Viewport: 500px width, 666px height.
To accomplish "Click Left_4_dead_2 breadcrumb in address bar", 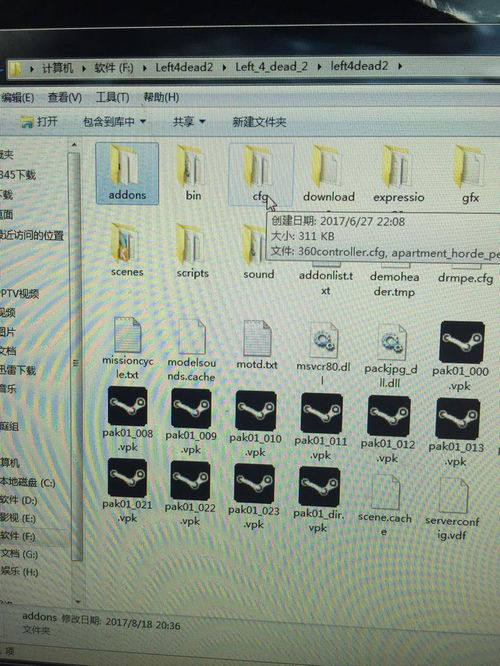I will tap(271, 67).
